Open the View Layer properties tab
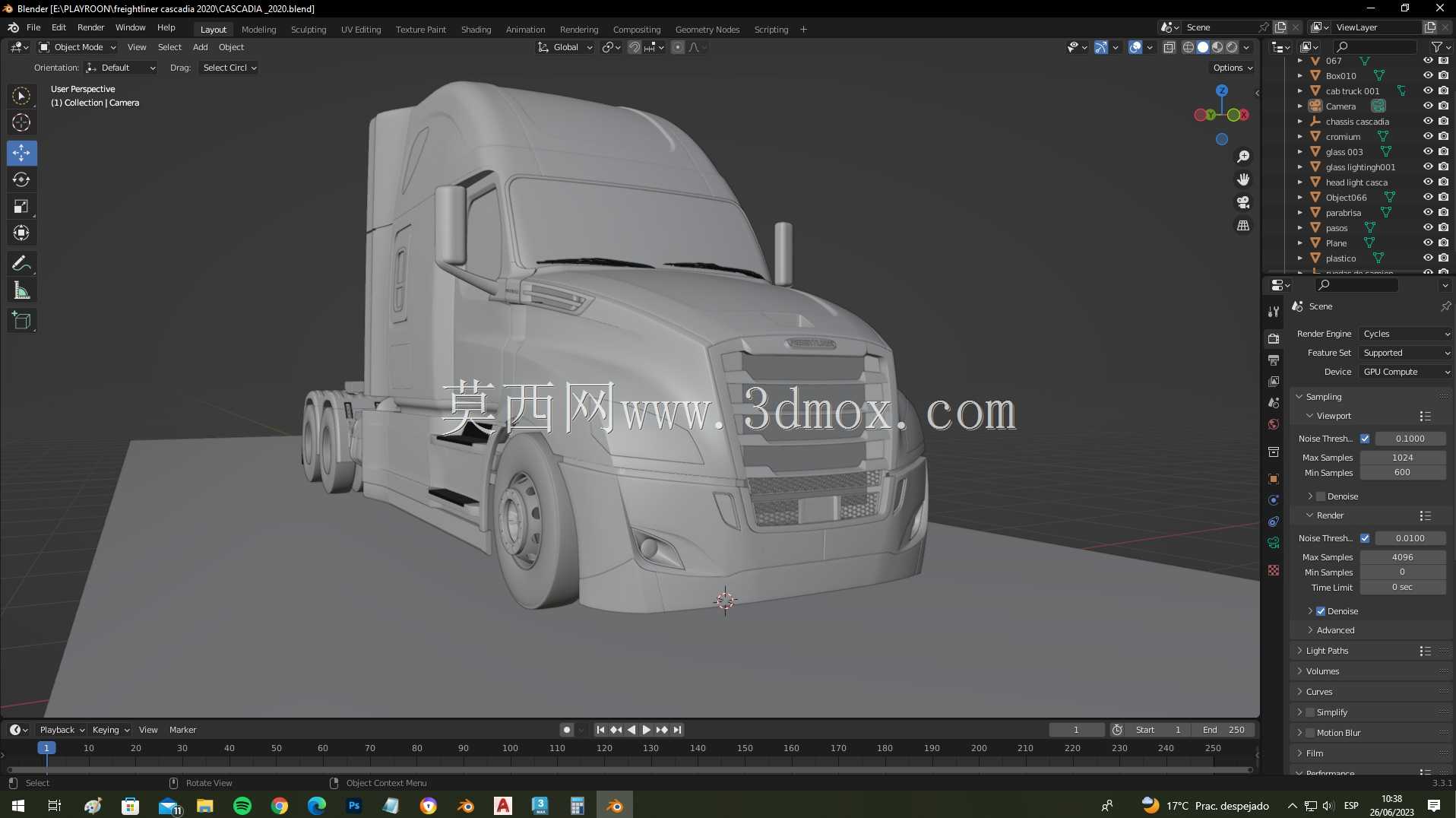The width and height of the screenshot is (1456, 818). click(x=1274, y=381)
